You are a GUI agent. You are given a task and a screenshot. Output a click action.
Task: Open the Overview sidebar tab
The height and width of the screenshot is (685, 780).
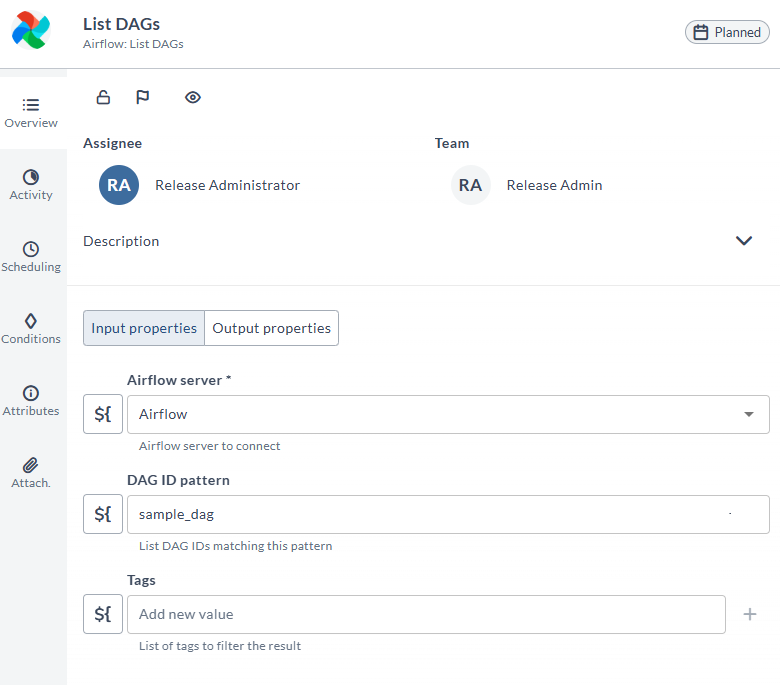pyautogui.click(x=31, y=113)
